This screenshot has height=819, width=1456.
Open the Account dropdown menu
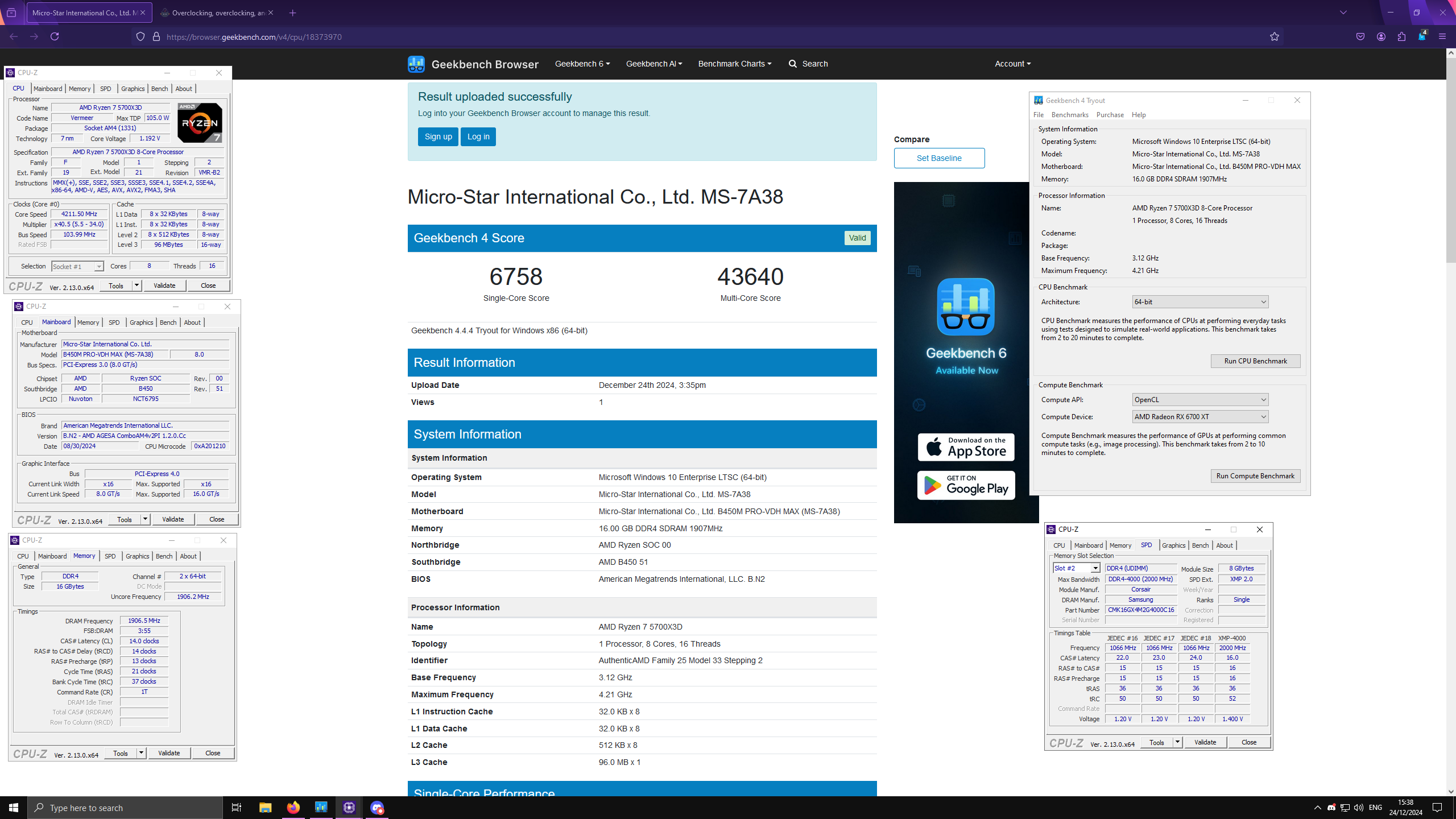(x=1012, y=64)
